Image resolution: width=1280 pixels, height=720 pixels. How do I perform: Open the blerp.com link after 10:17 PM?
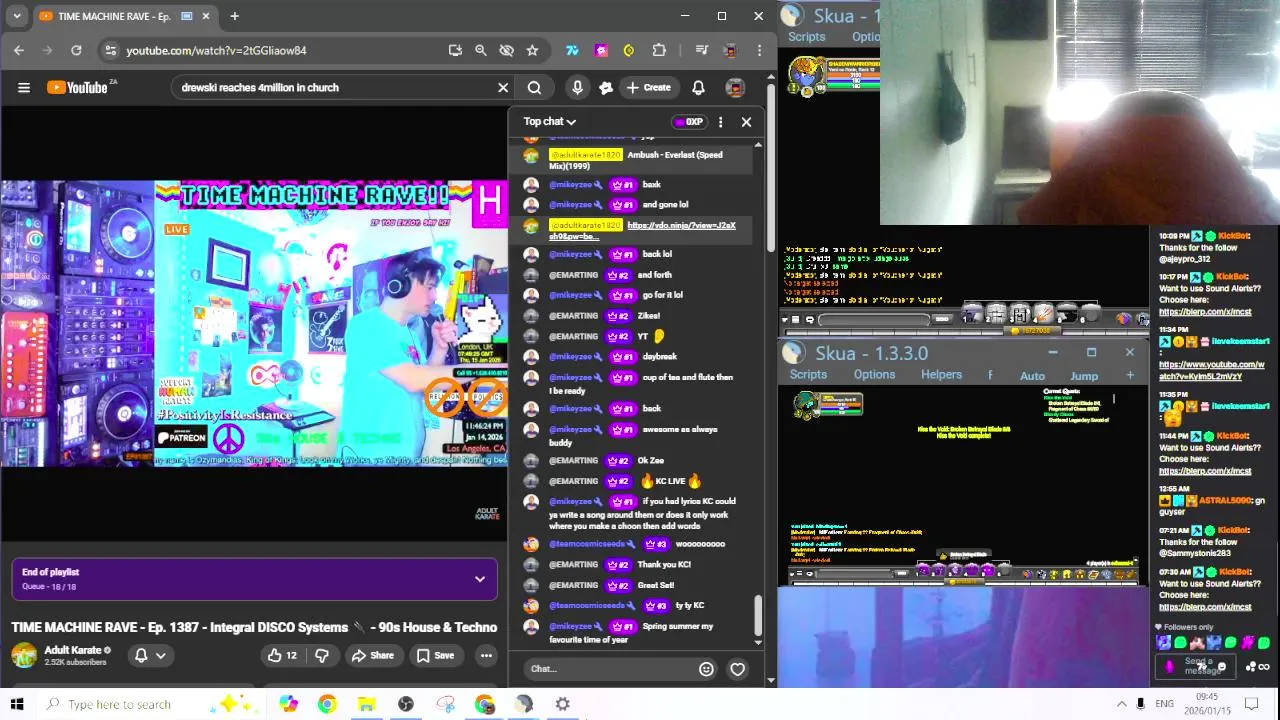pyautogui.click(x=1205, y=312)
